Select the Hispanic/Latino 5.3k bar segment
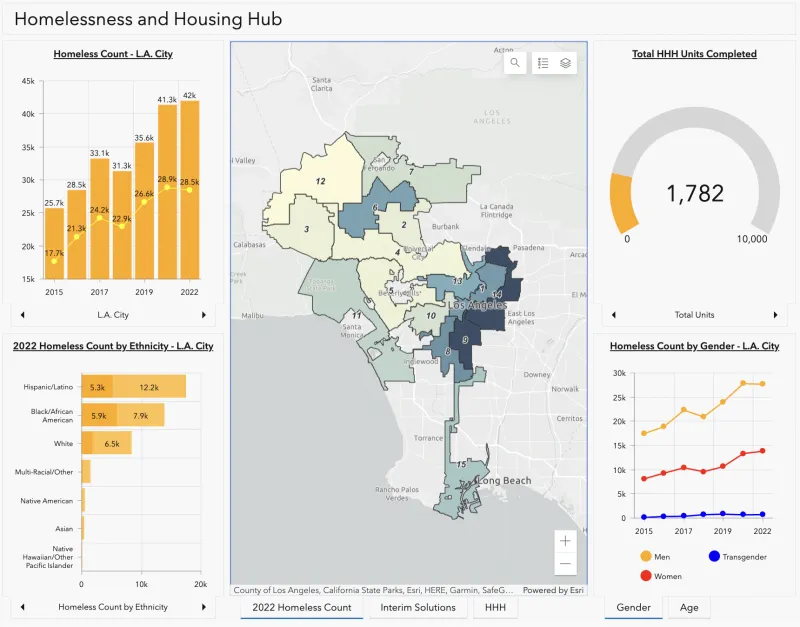The width and height of the screenshot is (800, 627). point(97,387)
